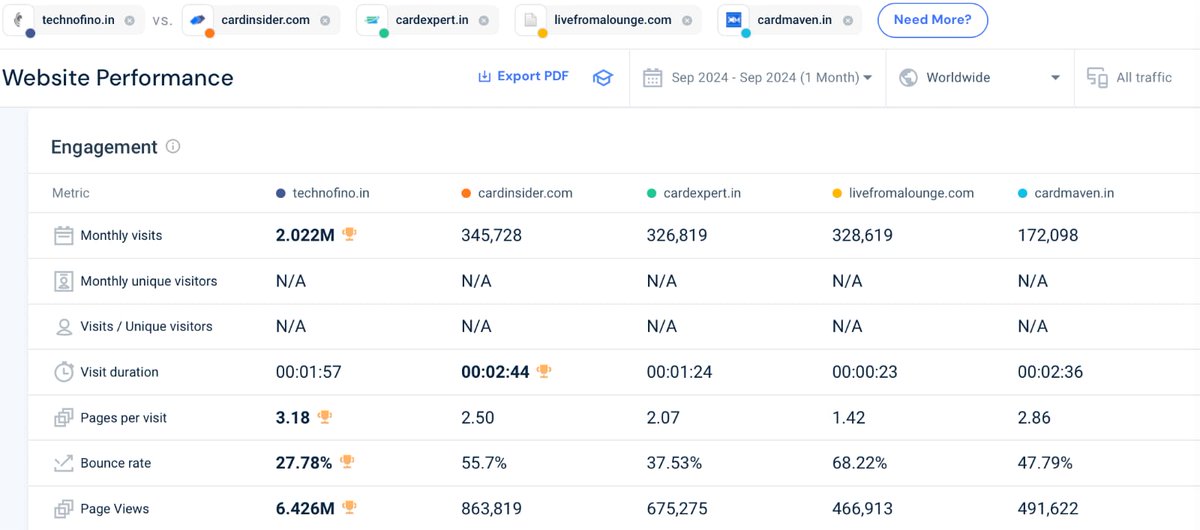Click the cardexpert.in column header

click(x=694, y=193)
